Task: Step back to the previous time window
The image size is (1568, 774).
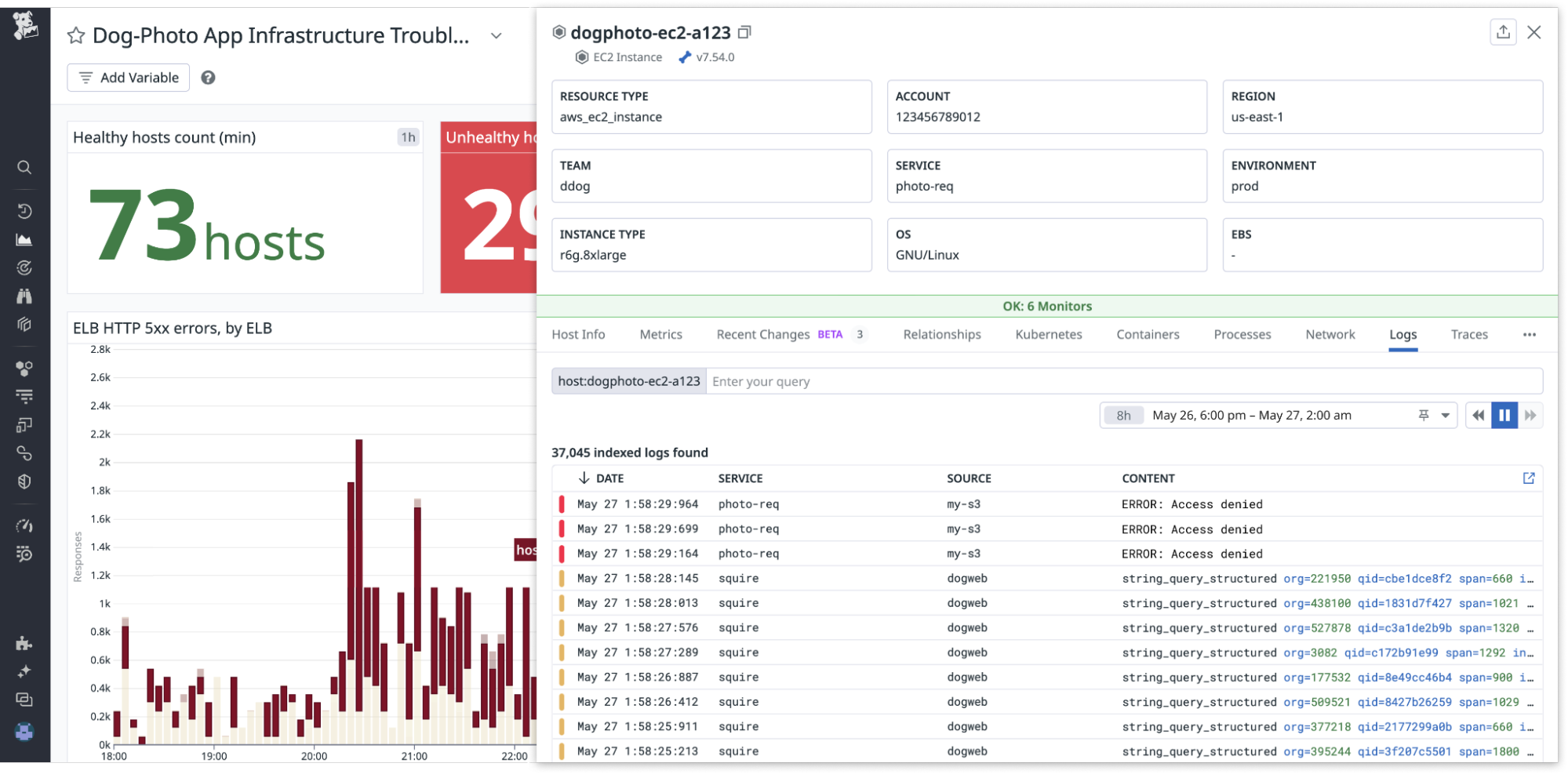Action: click(x=1478, y=416)
